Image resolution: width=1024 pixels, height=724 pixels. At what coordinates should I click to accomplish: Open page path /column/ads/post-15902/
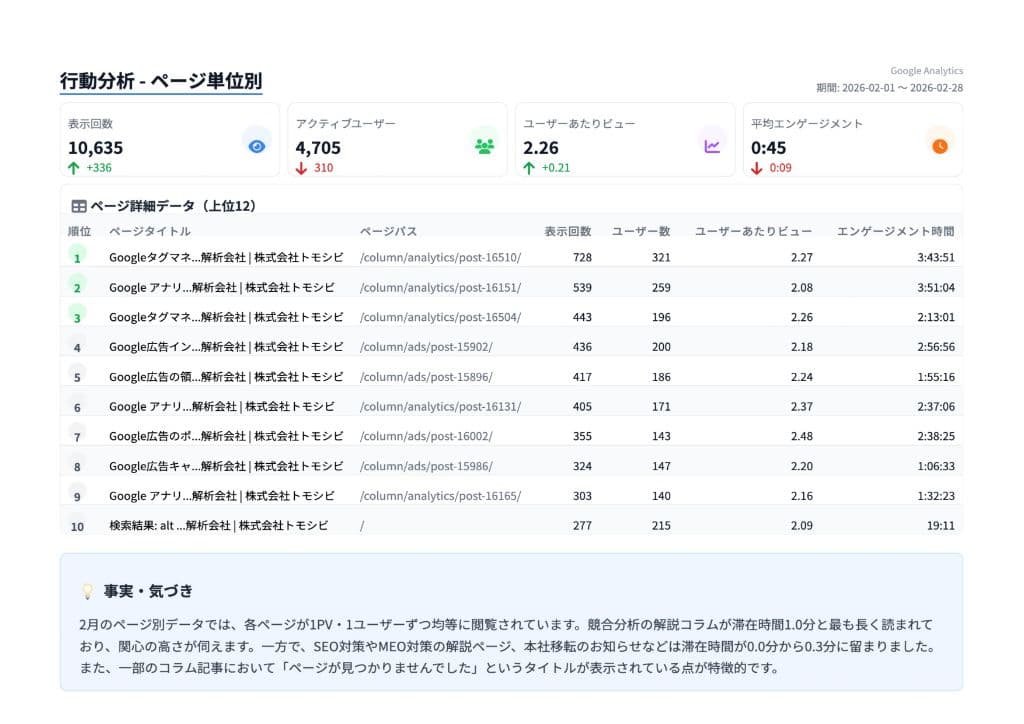pos(426,347)
